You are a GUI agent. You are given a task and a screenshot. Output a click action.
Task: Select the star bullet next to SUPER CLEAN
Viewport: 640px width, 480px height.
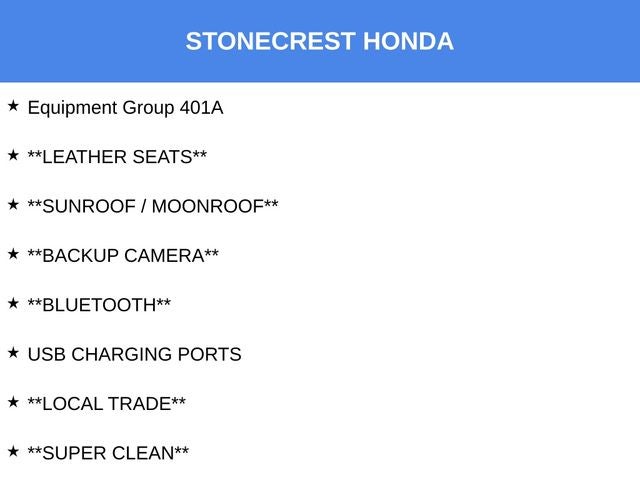13,451
